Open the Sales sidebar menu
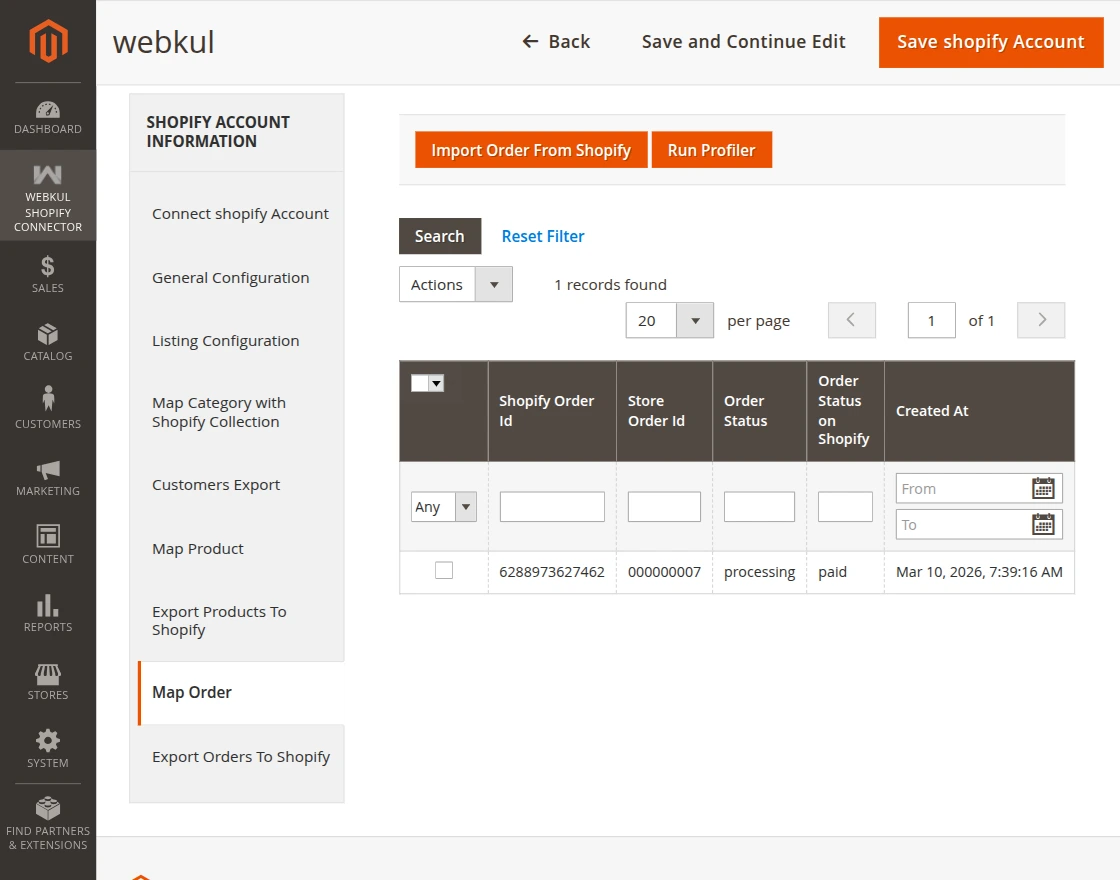The image size is (1120, 880). point(48,274)
